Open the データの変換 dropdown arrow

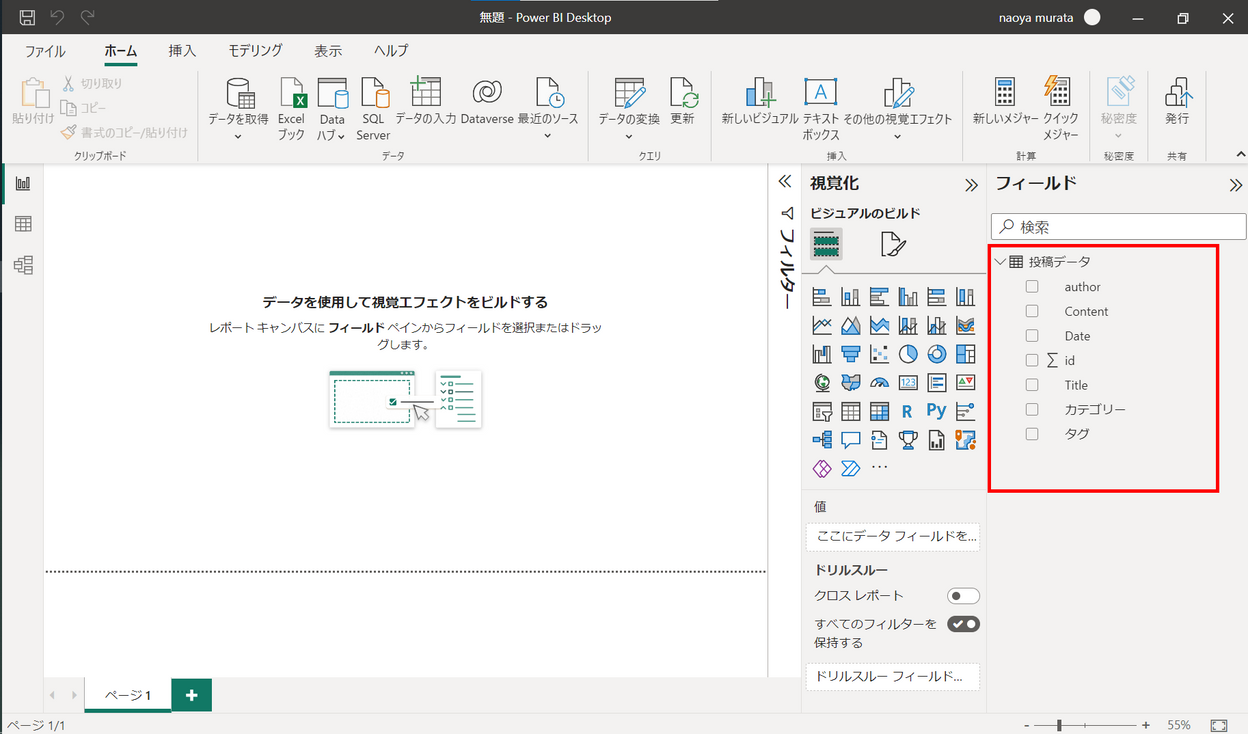coord(629,136)
